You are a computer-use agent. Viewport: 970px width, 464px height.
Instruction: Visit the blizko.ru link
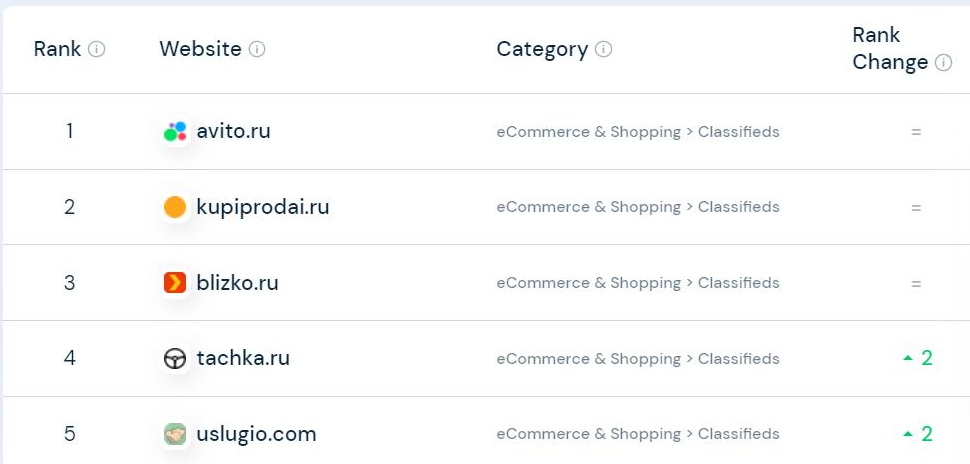point(237,283)
